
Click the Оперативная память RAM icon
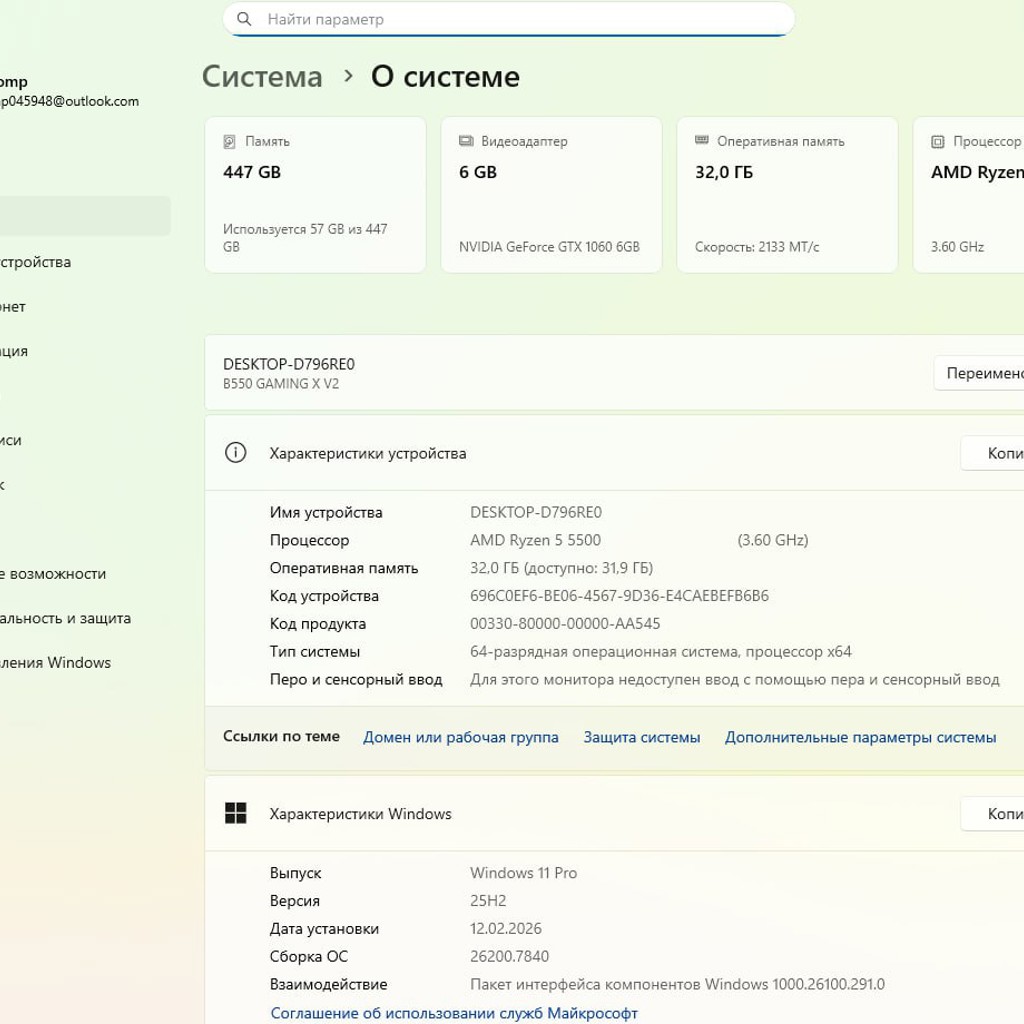pos(701,140)
